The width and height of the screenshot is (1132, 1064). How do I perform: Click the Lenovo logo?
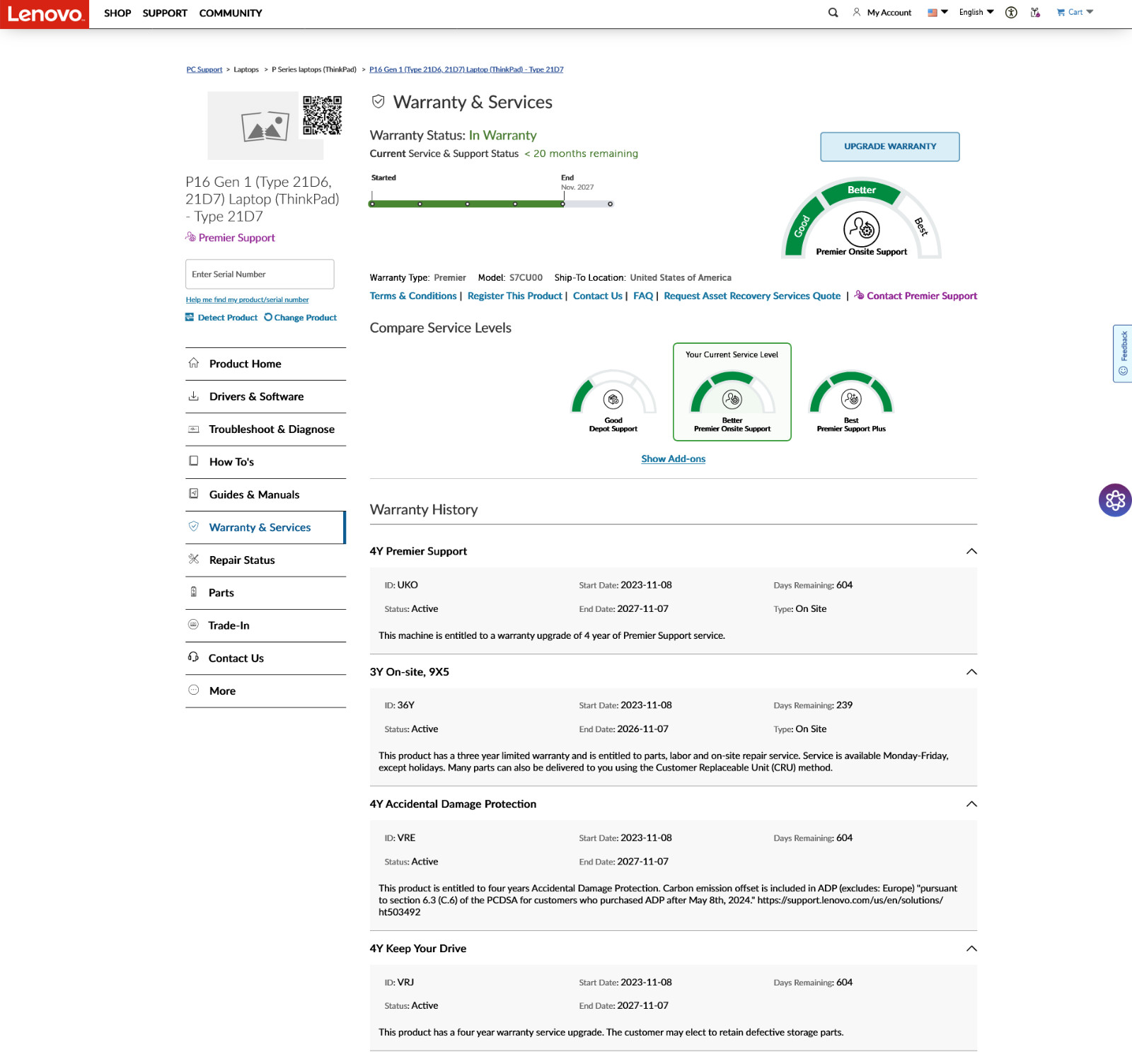click(45, 14)
